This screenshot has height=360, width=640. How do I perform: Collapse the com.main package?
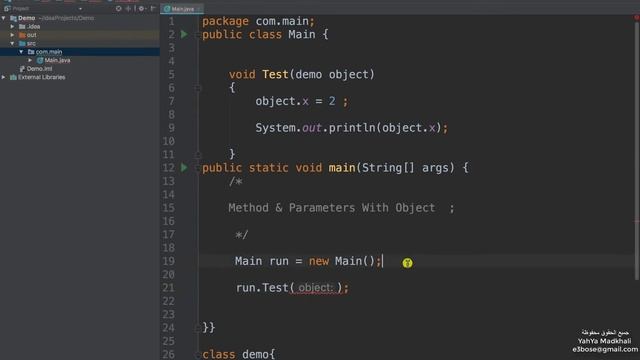tap(21, 52)
